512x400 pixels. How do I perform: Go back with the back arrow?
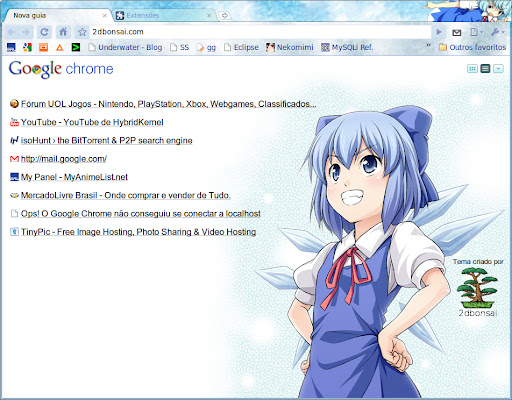click(x=11, y=32)
